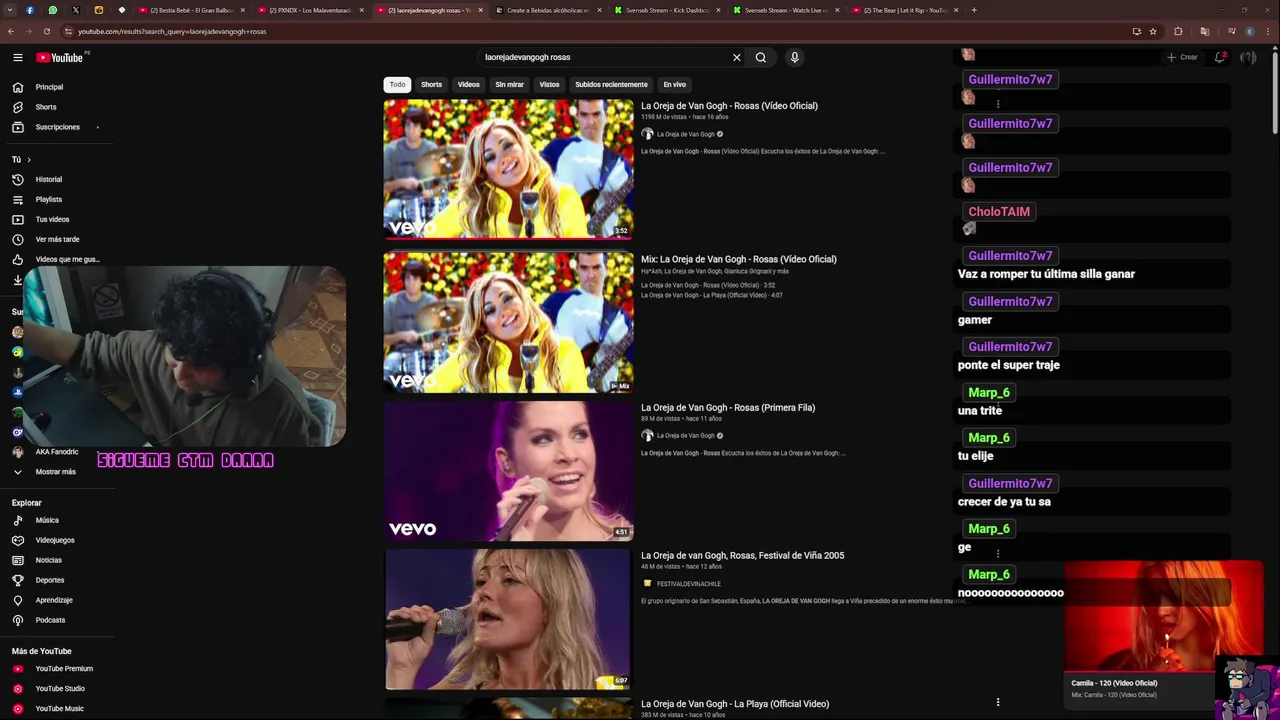
Task: Click the Crear button
Action: [1182, 57]
